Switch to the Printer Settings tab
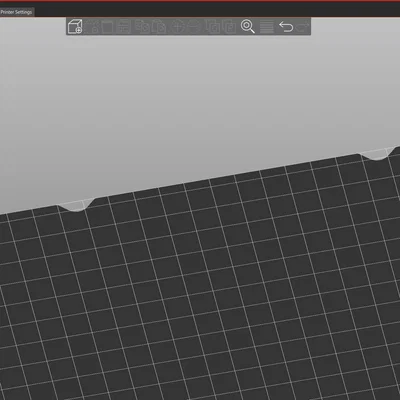The image size is (400, 400). (x=16, y=12)
